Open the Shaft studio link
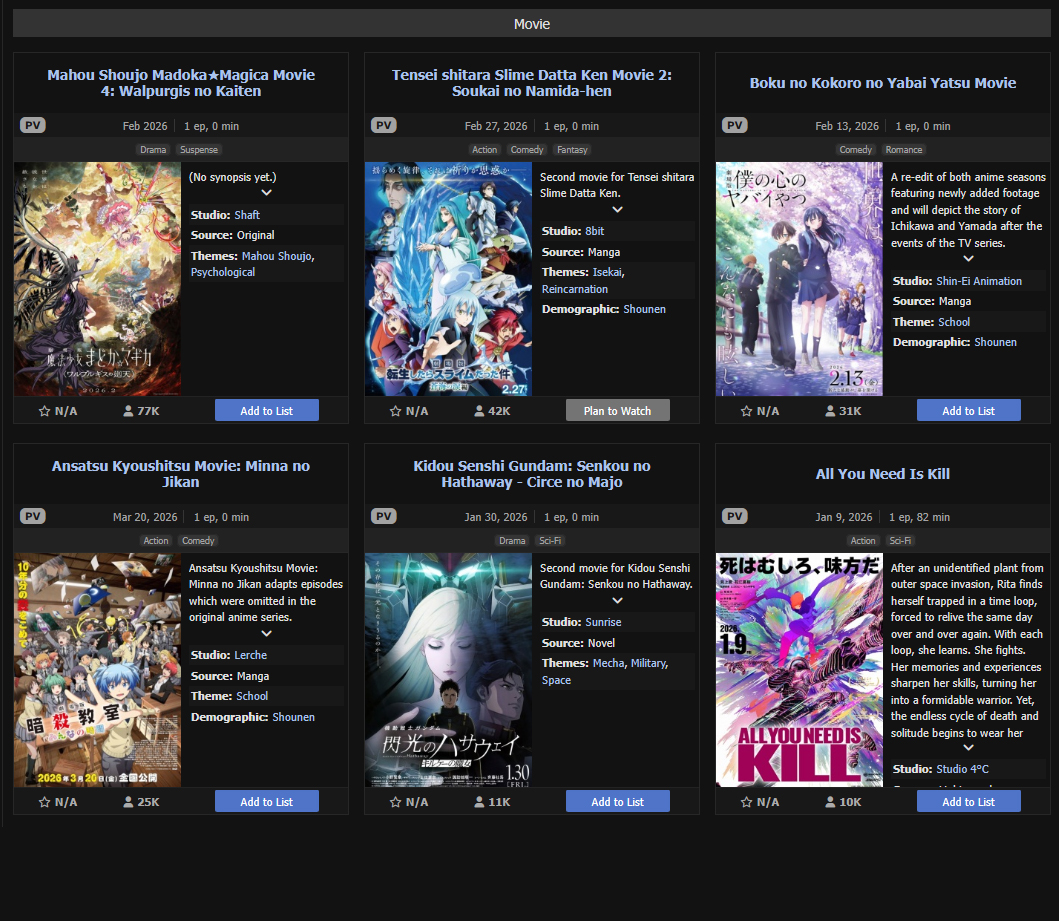Image resolution: width=1059 pixels, height=921 pixels. pos(247,215)
